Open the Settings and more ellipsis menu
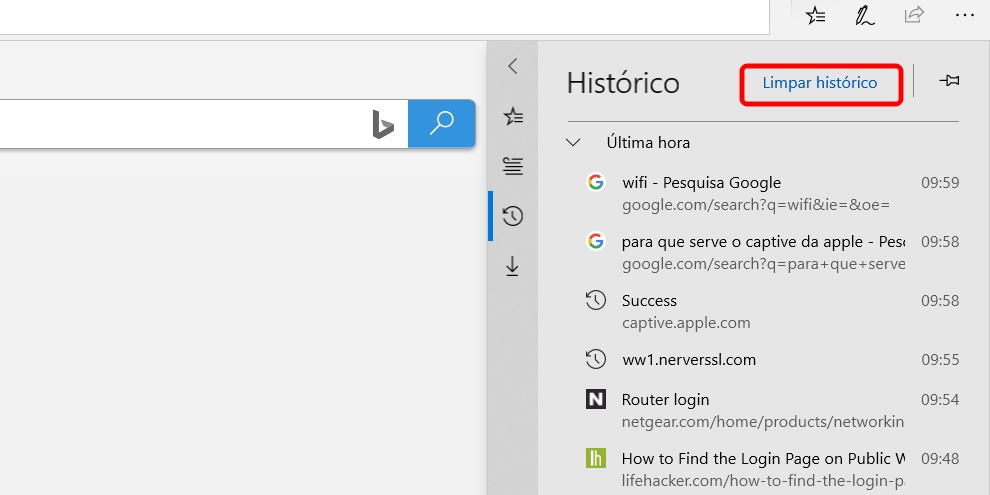The width and height of the screenshot is (990, 495). [x=964, y=16]
